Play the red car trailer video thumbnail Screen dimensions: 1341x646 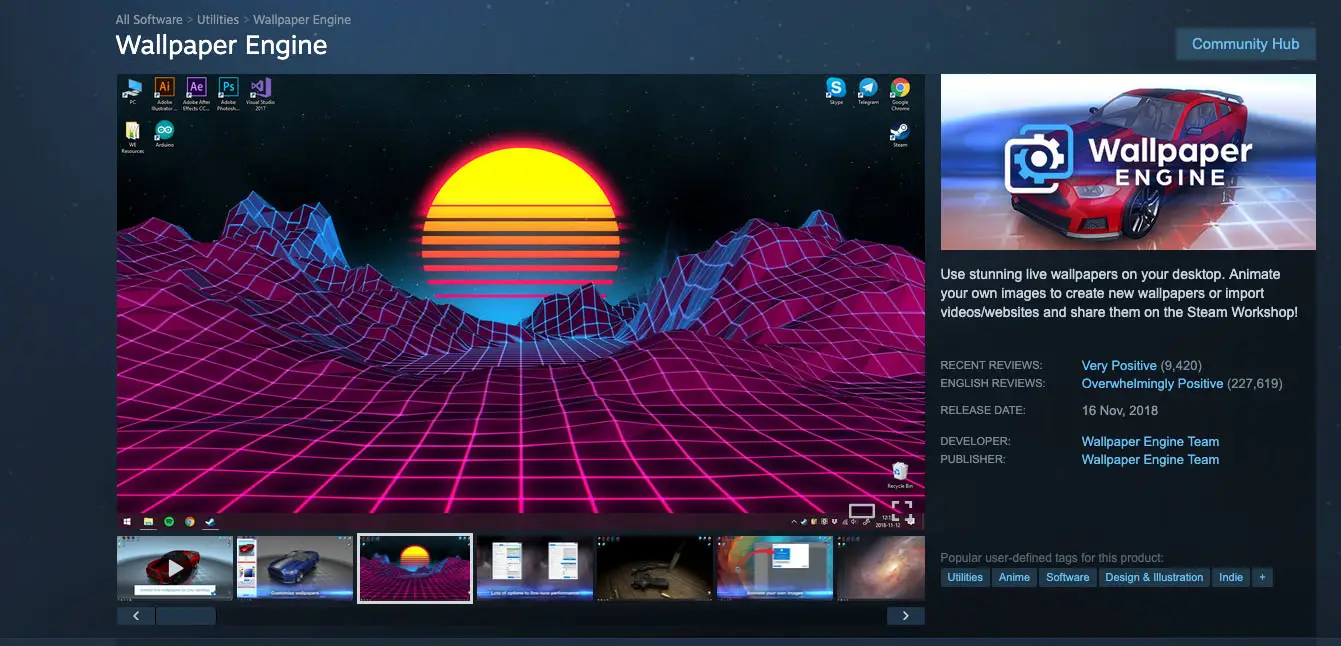(175, 568)
